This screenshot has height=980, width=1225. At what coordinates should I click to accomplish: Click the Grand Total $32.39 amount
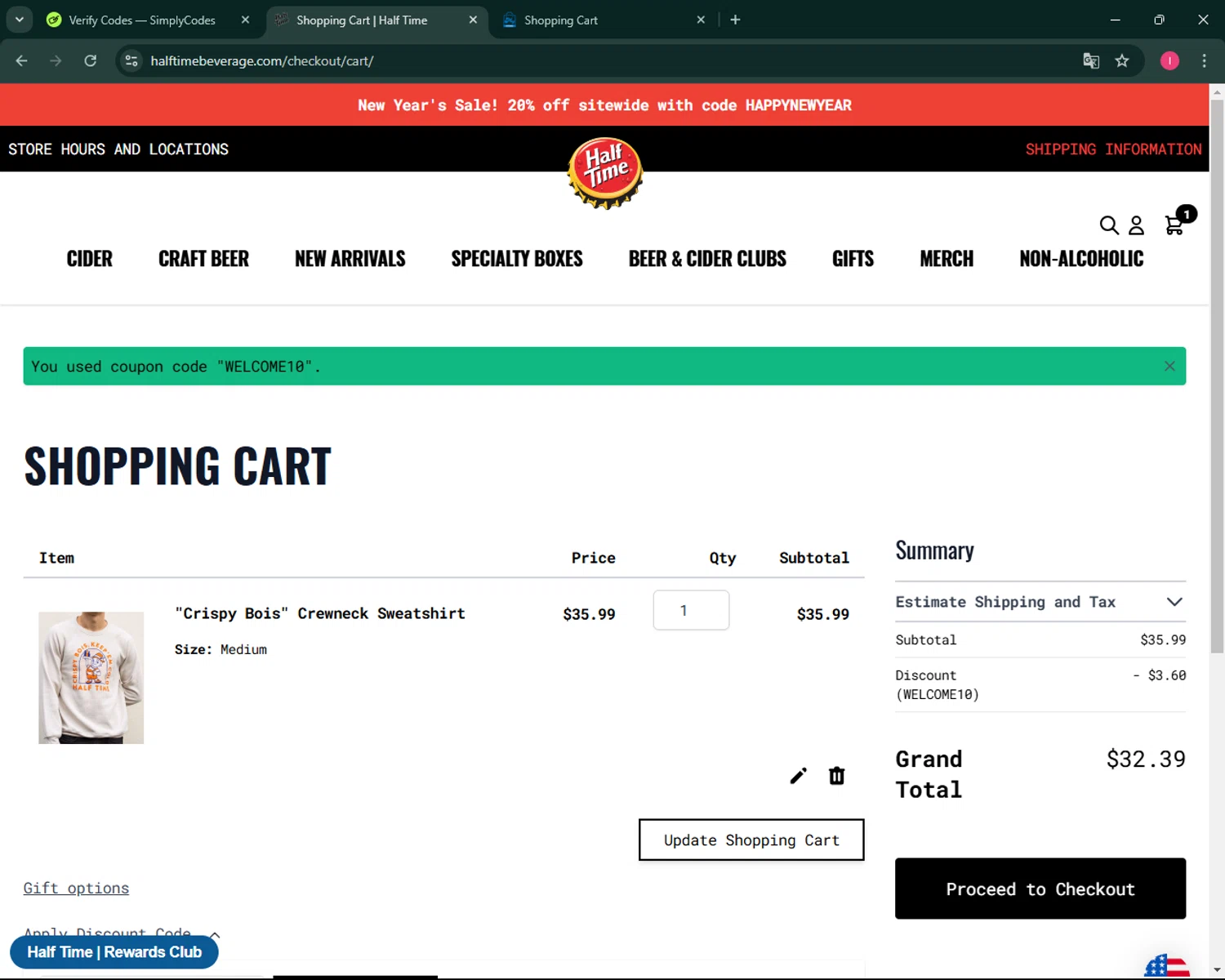(1146, 759)
